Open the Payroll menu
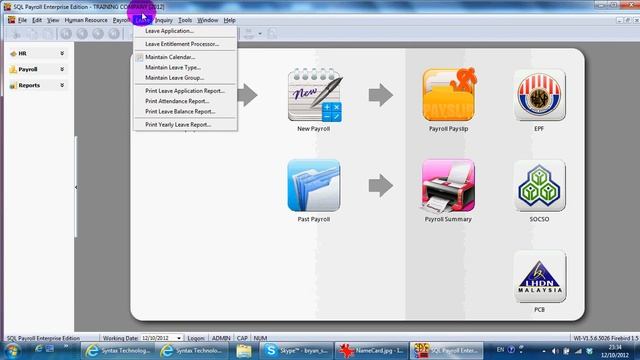The width and height of the screenshot is (640, 360). click(x=121, y=20)
